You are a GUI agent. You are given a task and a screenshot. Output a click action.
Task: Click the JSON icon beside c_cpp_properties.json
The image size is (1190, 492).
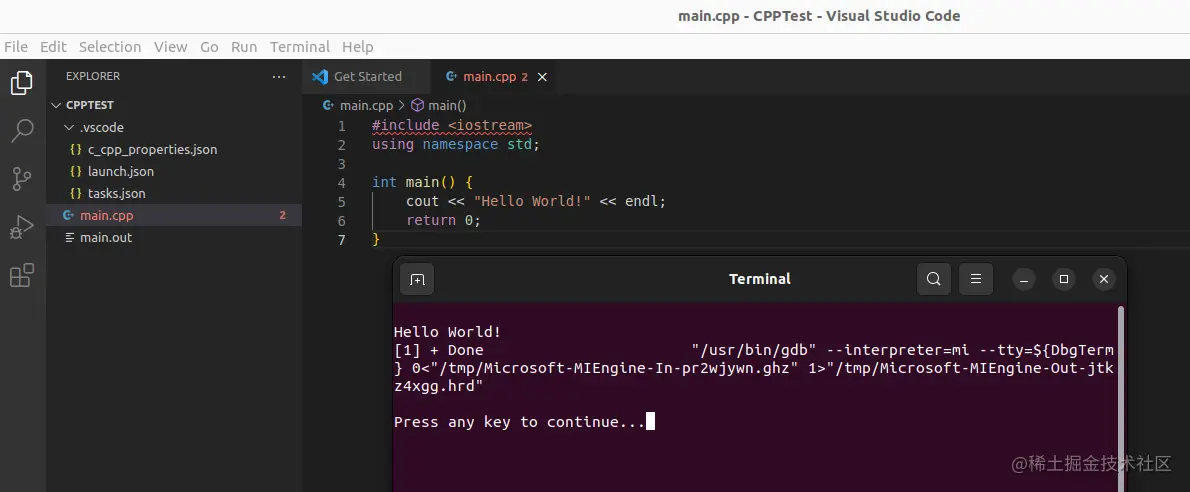75,150
